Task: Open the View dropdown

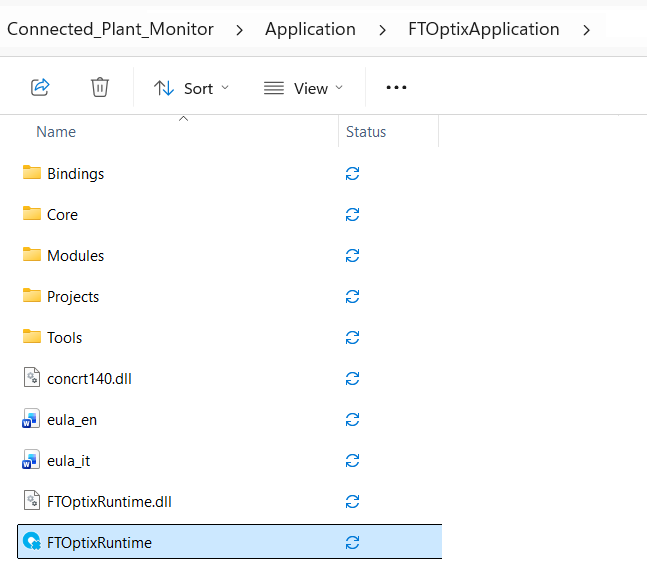Action: click(x=303, y=88)
